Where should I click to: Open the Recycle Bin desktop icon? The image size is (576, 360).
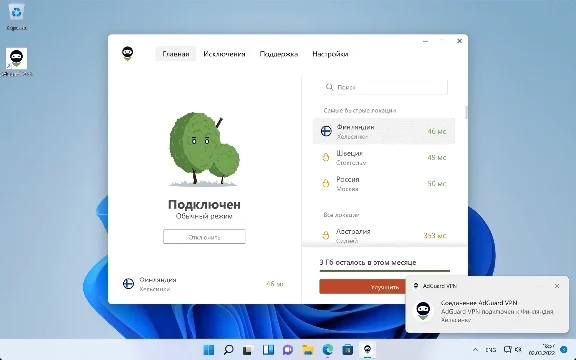16,17
